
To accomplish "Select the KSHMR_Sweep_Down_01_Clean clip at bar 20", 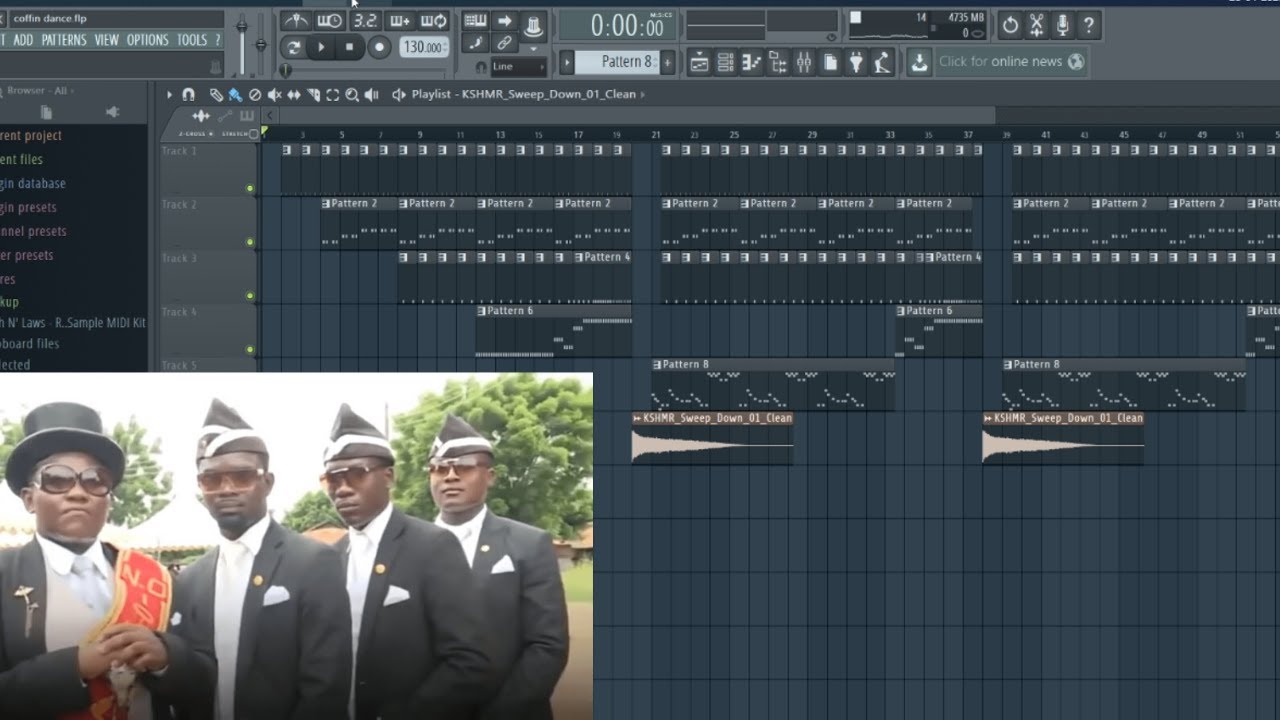I will click(x=712, y=438).
